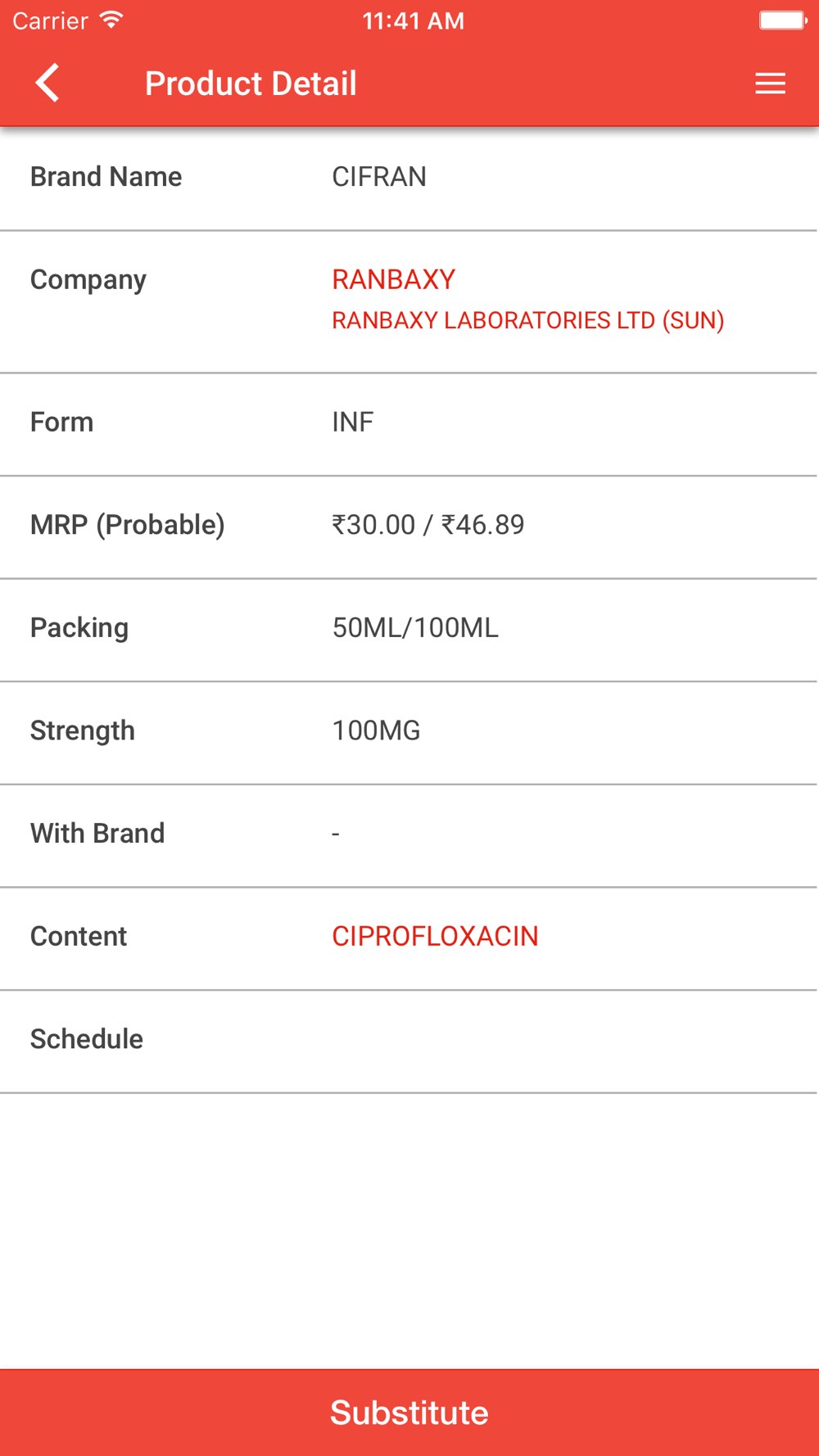
Task: Tap the 50ML/100ML packing value
Action: coord(415,628)
